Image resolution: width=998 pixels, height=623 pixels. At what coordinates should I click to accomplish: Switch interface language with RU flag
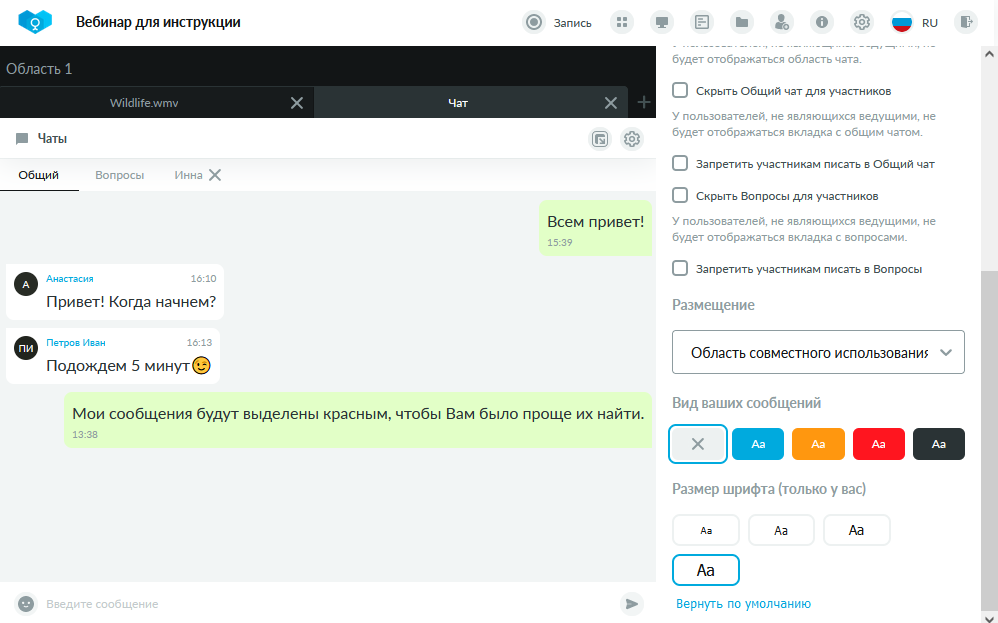(x=914, y=22)
